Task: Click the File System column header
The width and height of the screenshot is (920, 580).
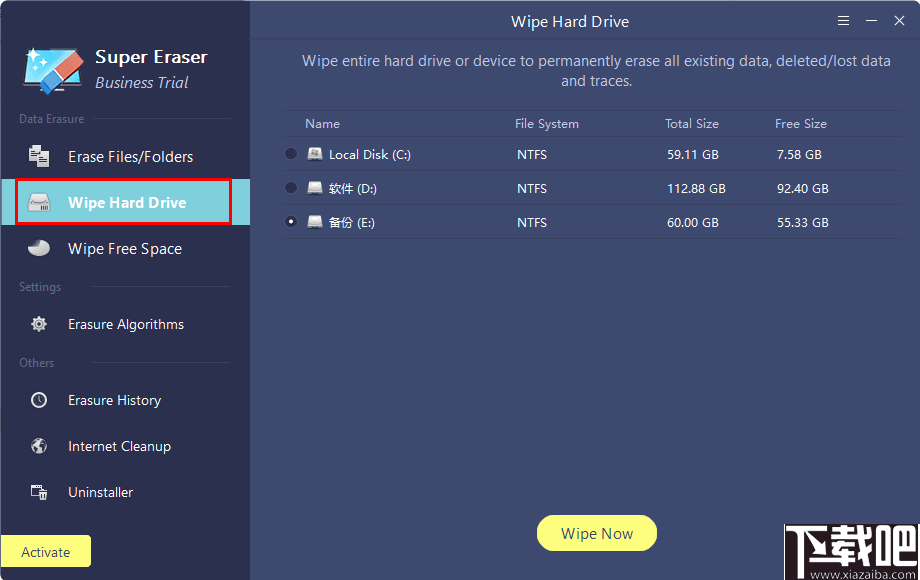Action: coord(547,124)
